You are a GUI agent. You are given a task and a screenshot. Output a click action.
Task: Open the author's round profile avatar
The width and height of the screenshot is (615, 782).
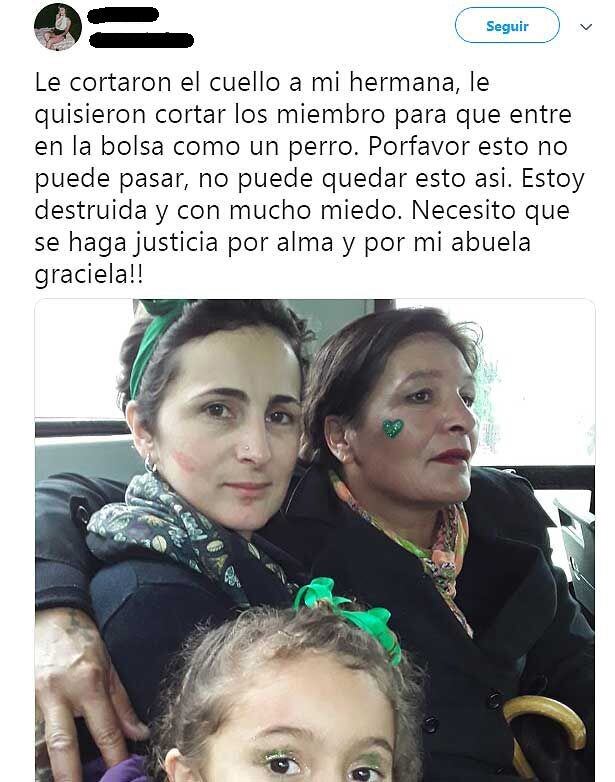click(x=57, y=26)
